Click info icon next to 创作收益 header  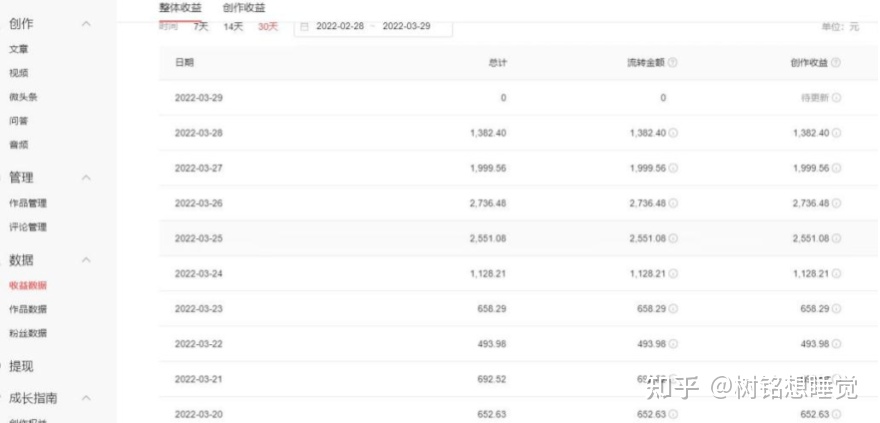[836, 62]
